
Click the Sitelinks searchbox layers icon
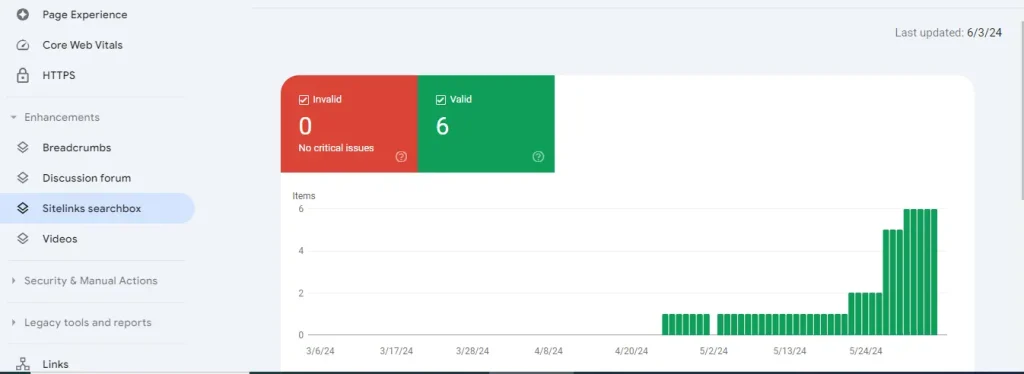23,208
